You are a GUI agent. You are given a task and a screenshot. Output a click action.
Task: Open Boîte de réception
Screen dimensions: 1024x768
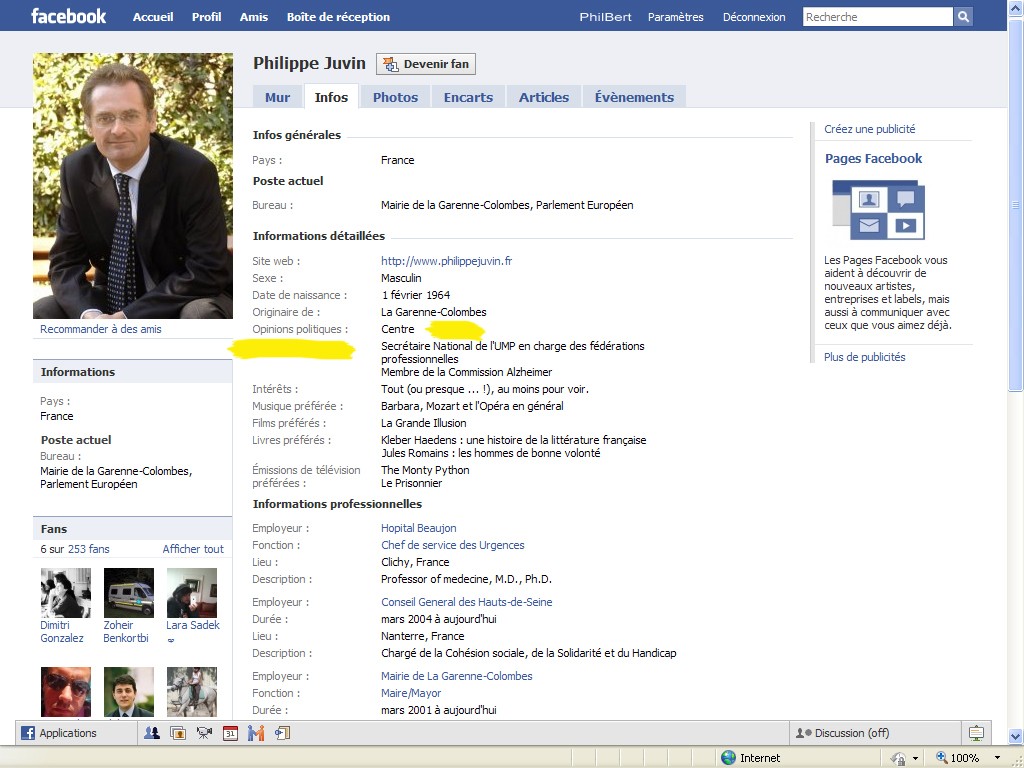[338, 17]
